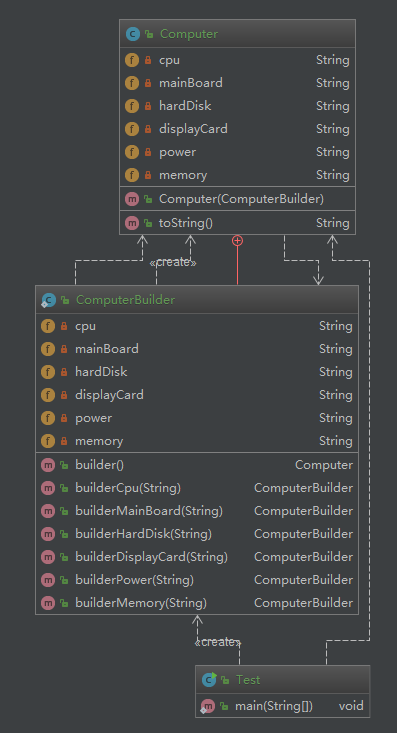Click the Test class title
397x733 pixels.
click(248, 679)
